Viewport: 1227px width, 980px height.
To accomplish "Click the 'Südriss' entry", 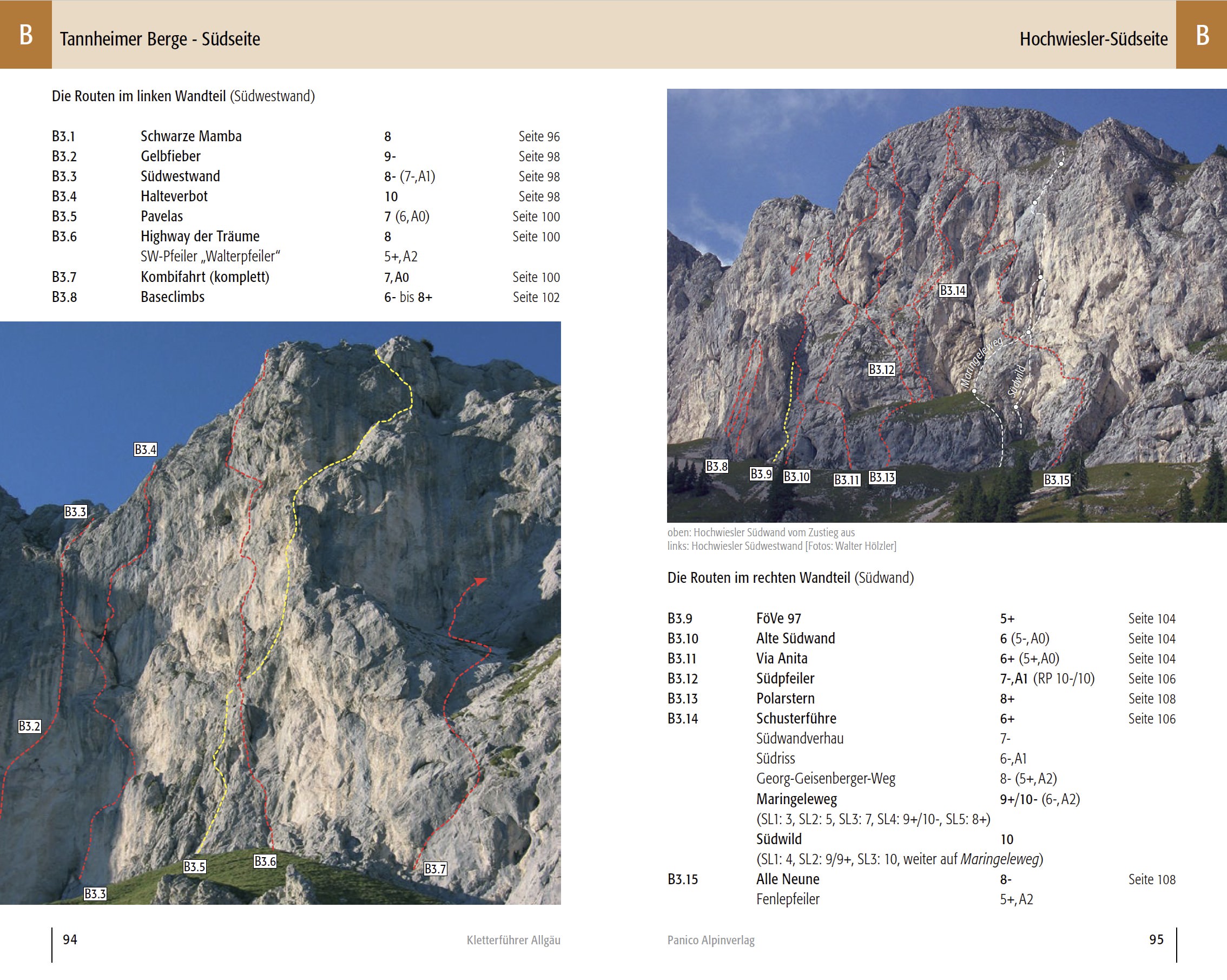I will point(776,759).
